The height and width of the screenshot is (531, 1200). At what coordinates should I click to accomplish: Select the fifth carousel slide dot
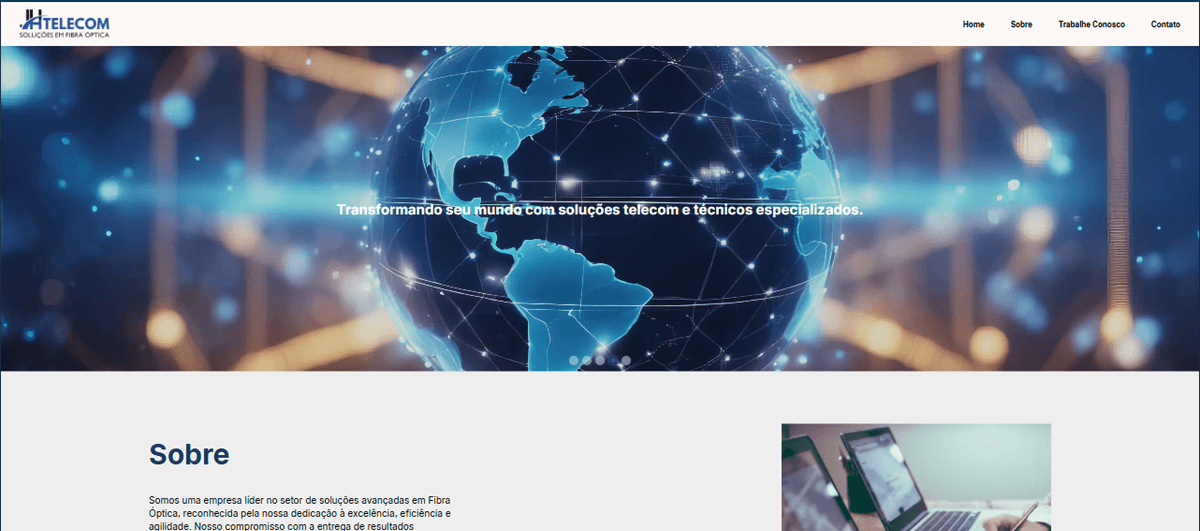(x=626, y=360)
